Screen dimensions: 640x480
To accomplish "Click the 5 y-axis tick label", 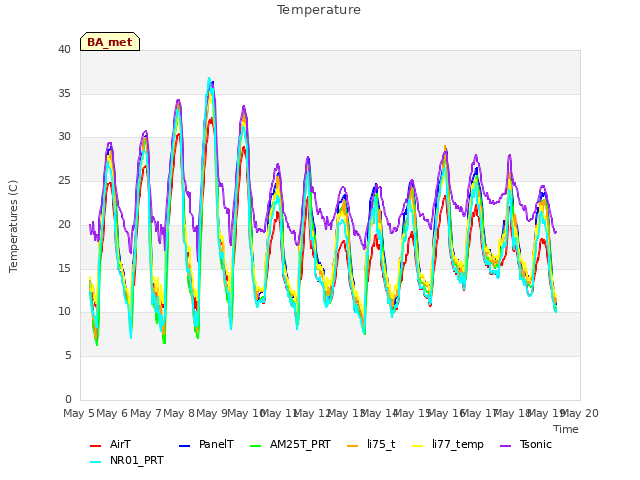I will click(x=68, y=356).
